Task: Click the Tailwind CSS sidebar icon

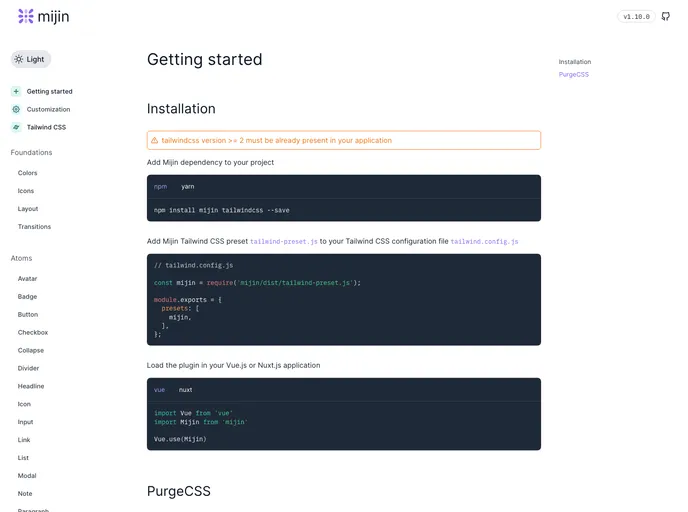Action: 16,127
